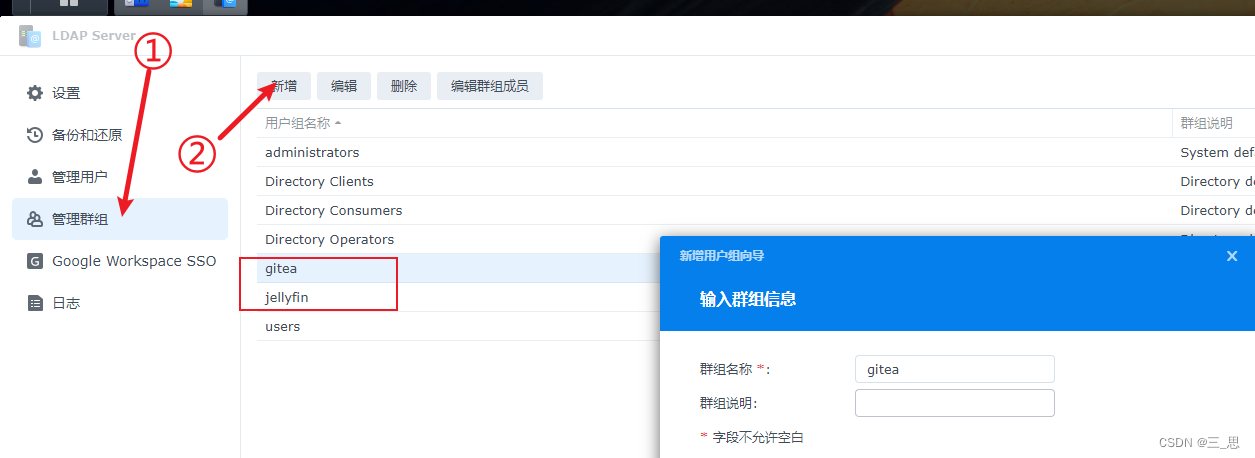Open the 日志 log section
Image resolution: width=1255 pixels, height=458 pixels.
(120, 303)
